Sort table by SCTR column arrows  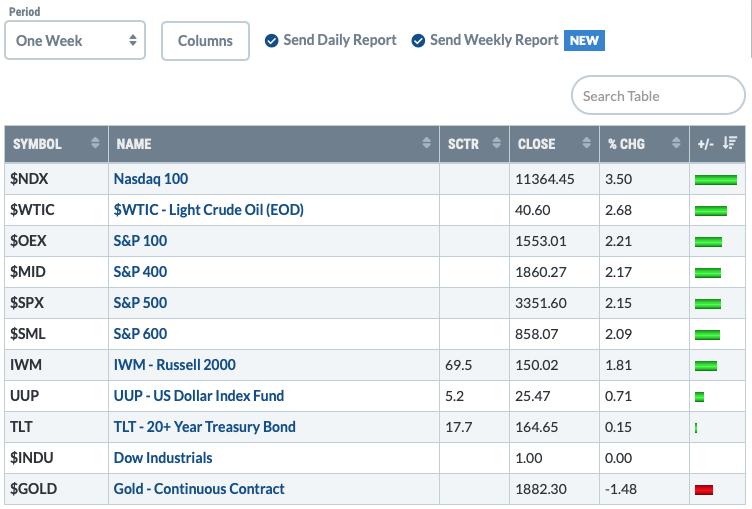click(x=496, y=143)
